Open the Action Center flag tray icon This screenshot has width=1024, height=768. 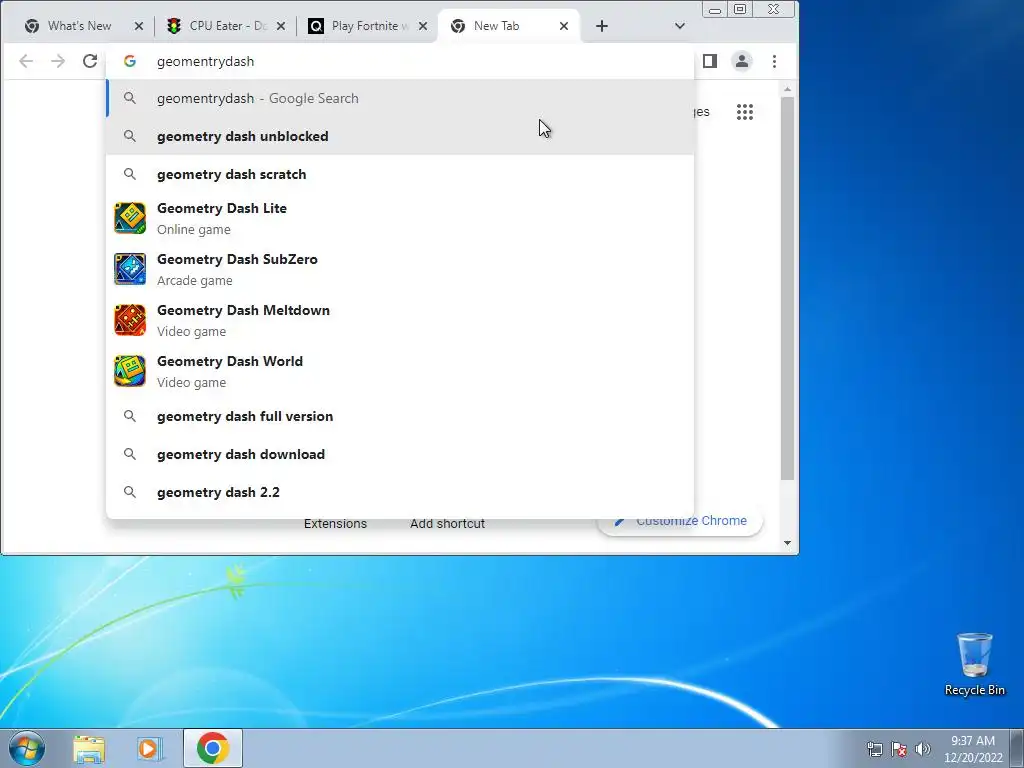pos(899,749)
